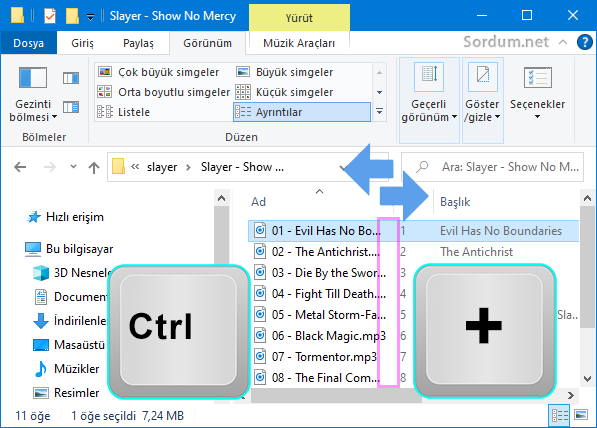Open the Geçerli görünüm dropdown
The width and height of the screenshot is (597, 428).
(429, 100)
